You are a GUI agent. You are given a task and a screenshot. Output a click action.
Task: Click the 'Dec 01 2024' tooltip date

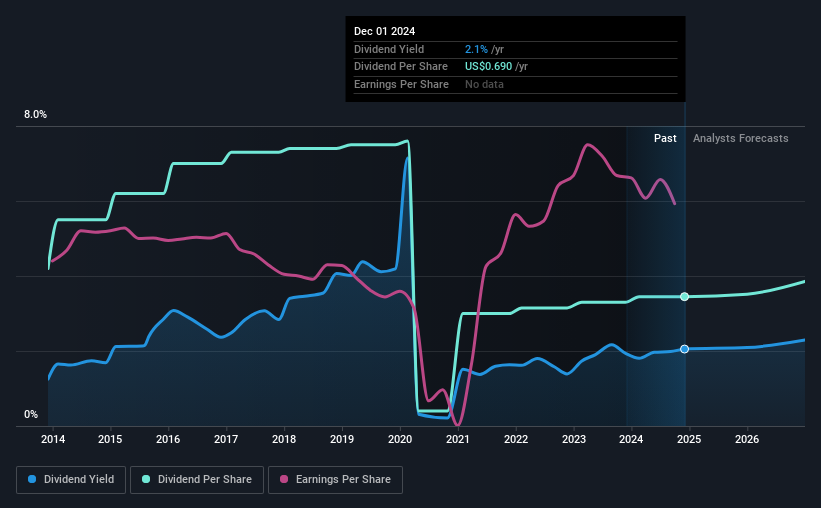384,31
